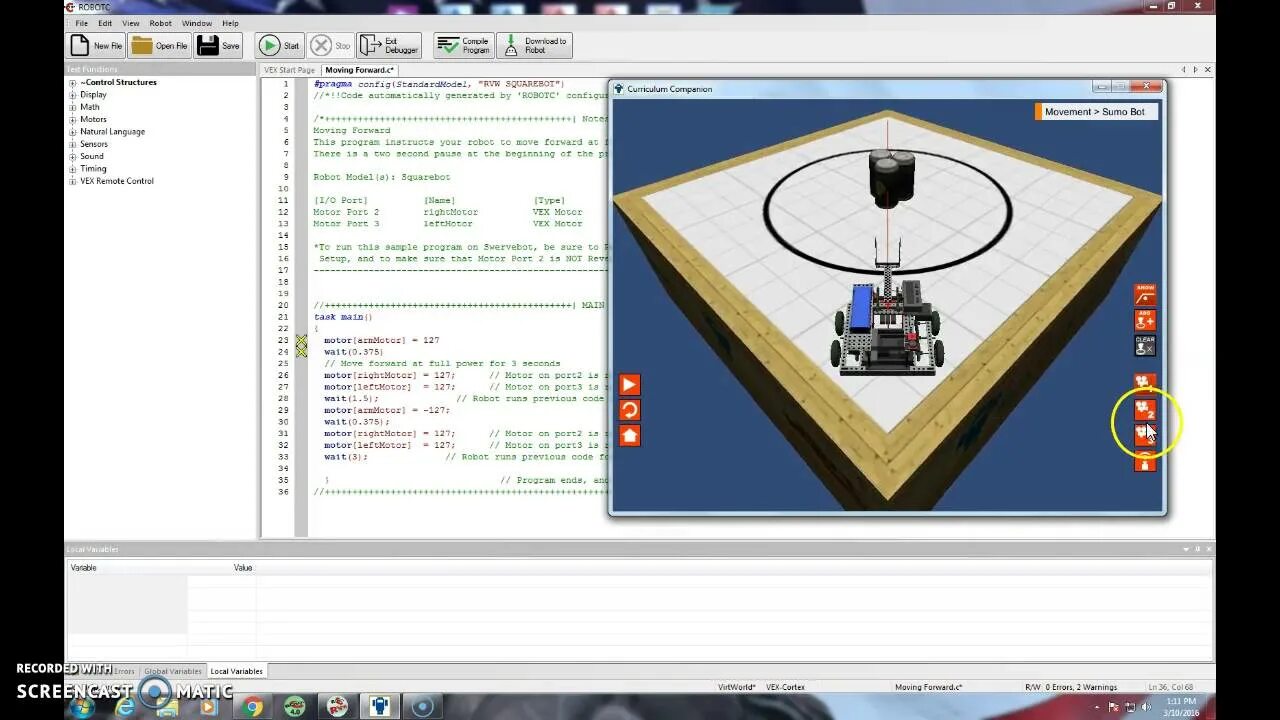Select the Local Variables tab
This screenshot has height=720, width=1280.
[x=236, y=671]
